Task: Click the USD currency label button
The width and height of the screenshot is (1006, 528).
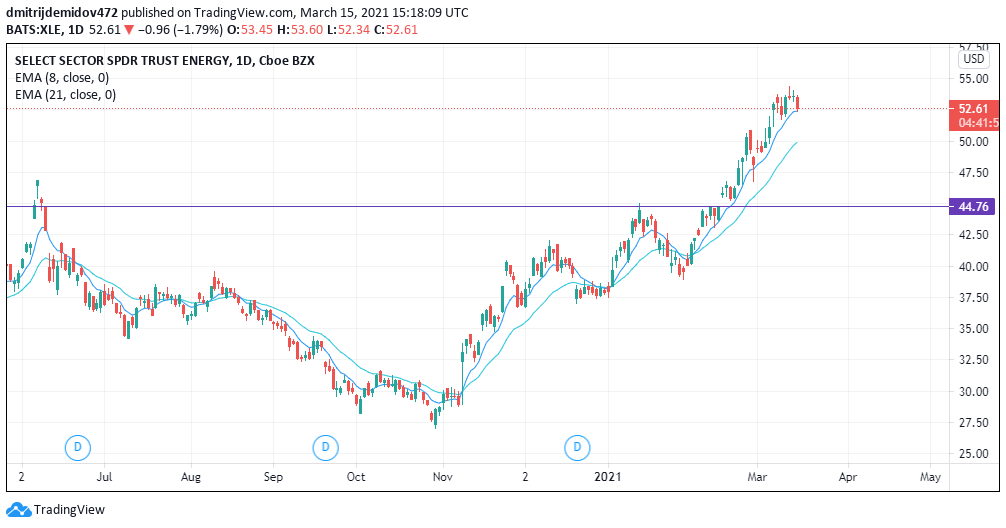Action: [x=973, y=59]
